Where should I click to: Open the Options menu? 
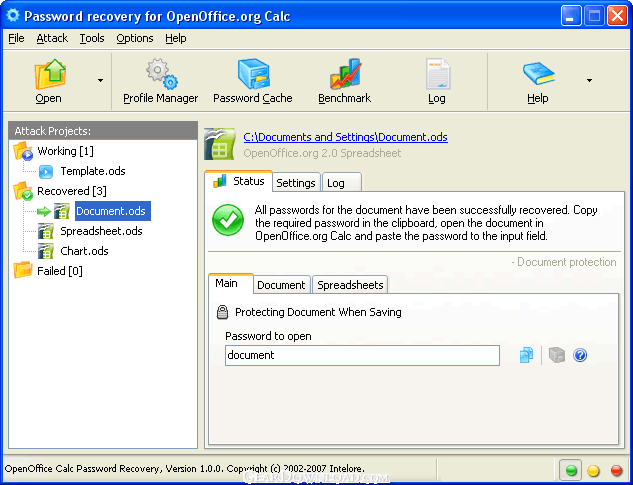point(135,38)
